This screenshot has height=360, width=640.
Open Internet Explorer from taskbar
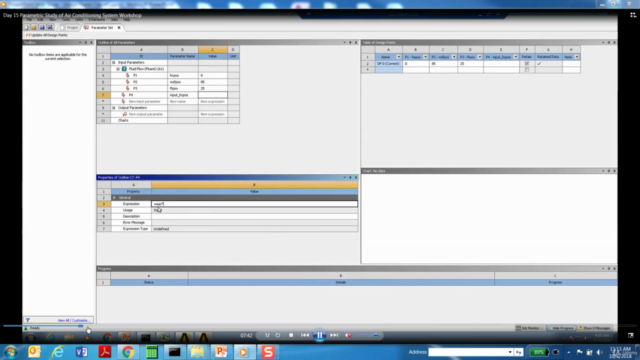click(x=58, y=352)
